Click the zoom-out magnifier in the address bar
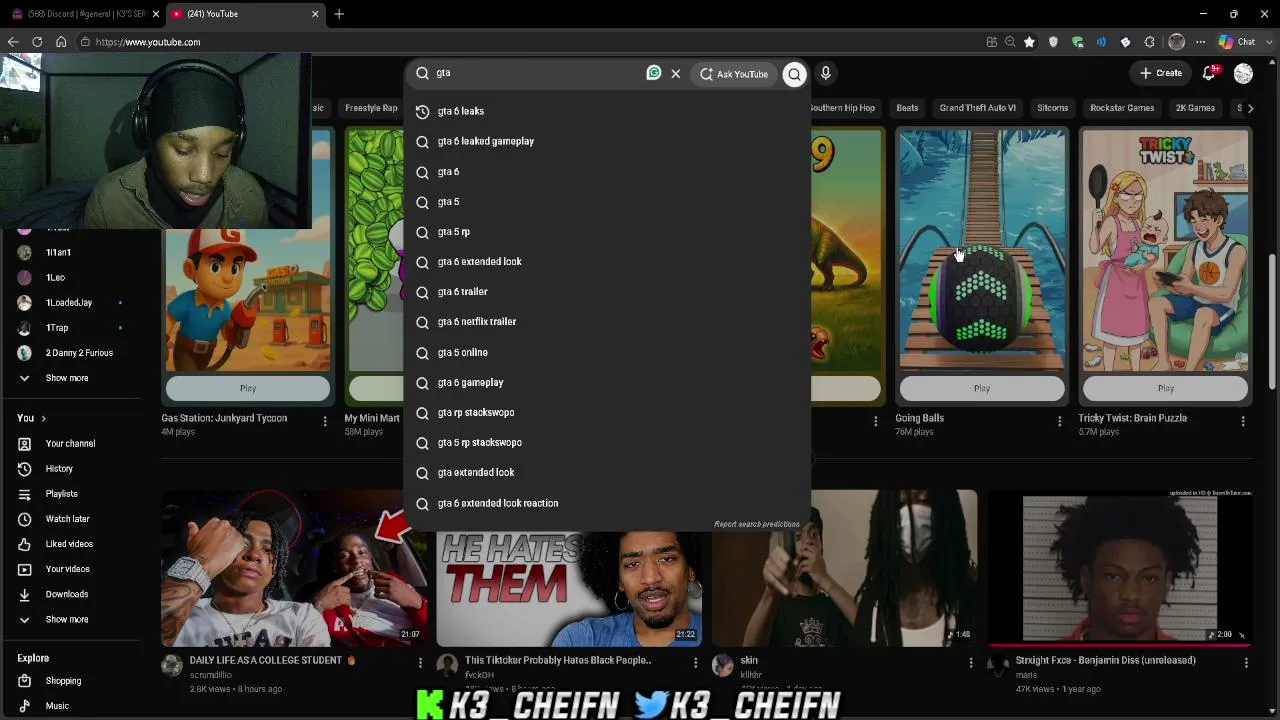Viewport: 1280px width, 720px height. 1010,42
